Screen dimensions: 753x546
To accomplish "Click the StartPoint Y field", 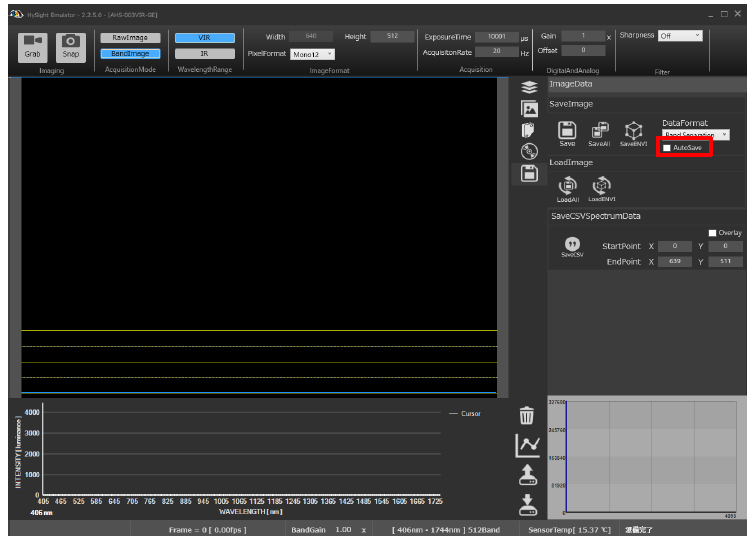I will [725, 246].
